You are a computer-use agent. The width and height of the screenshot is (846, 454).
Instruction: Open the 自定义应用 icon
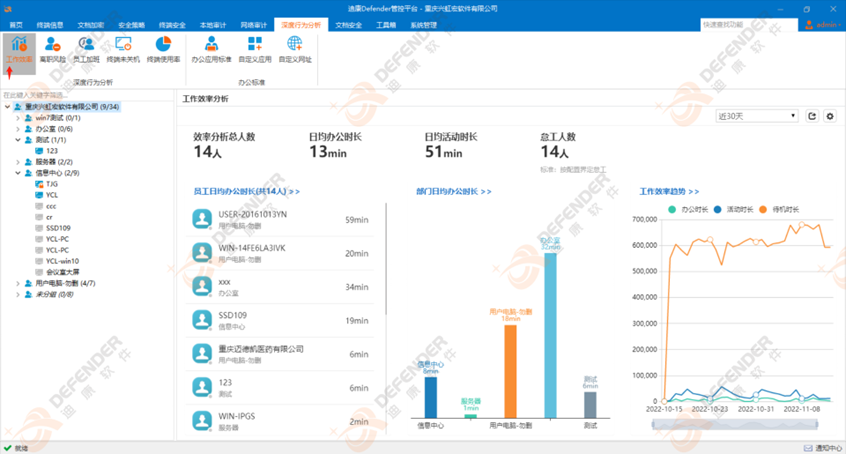point(255,48)
